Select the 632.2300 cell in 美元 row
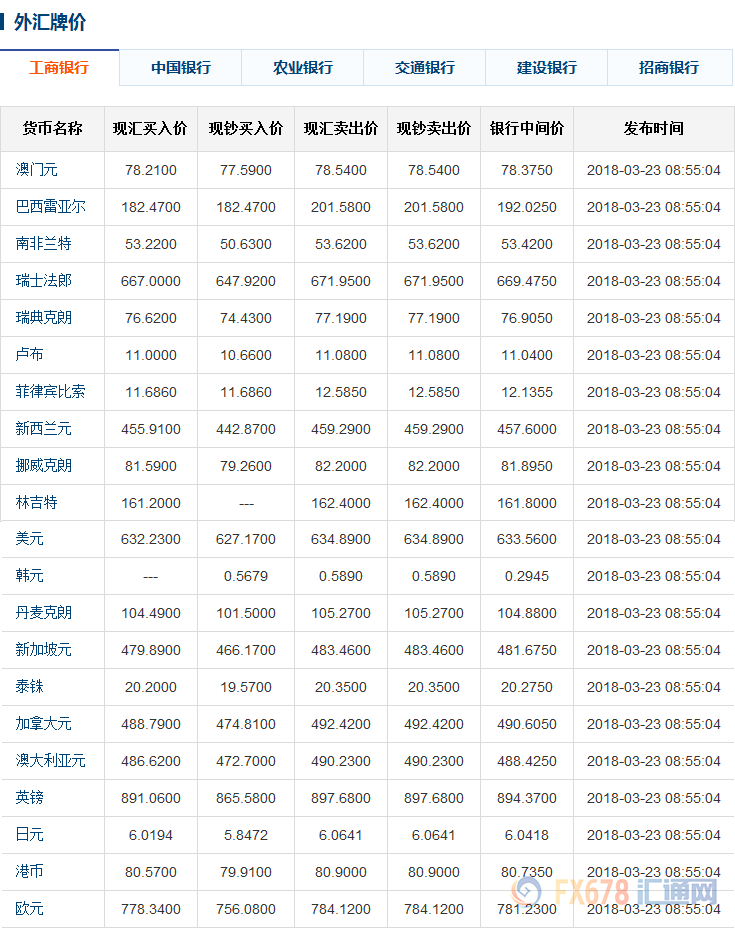Viewport: 735px width, 928px height. point(151,540)
